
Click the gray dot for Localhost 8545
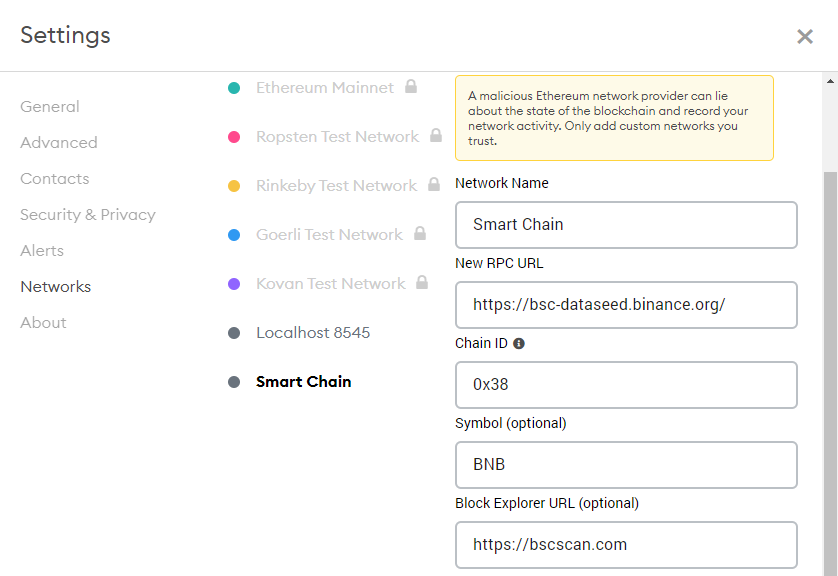[x=234, y=333]
